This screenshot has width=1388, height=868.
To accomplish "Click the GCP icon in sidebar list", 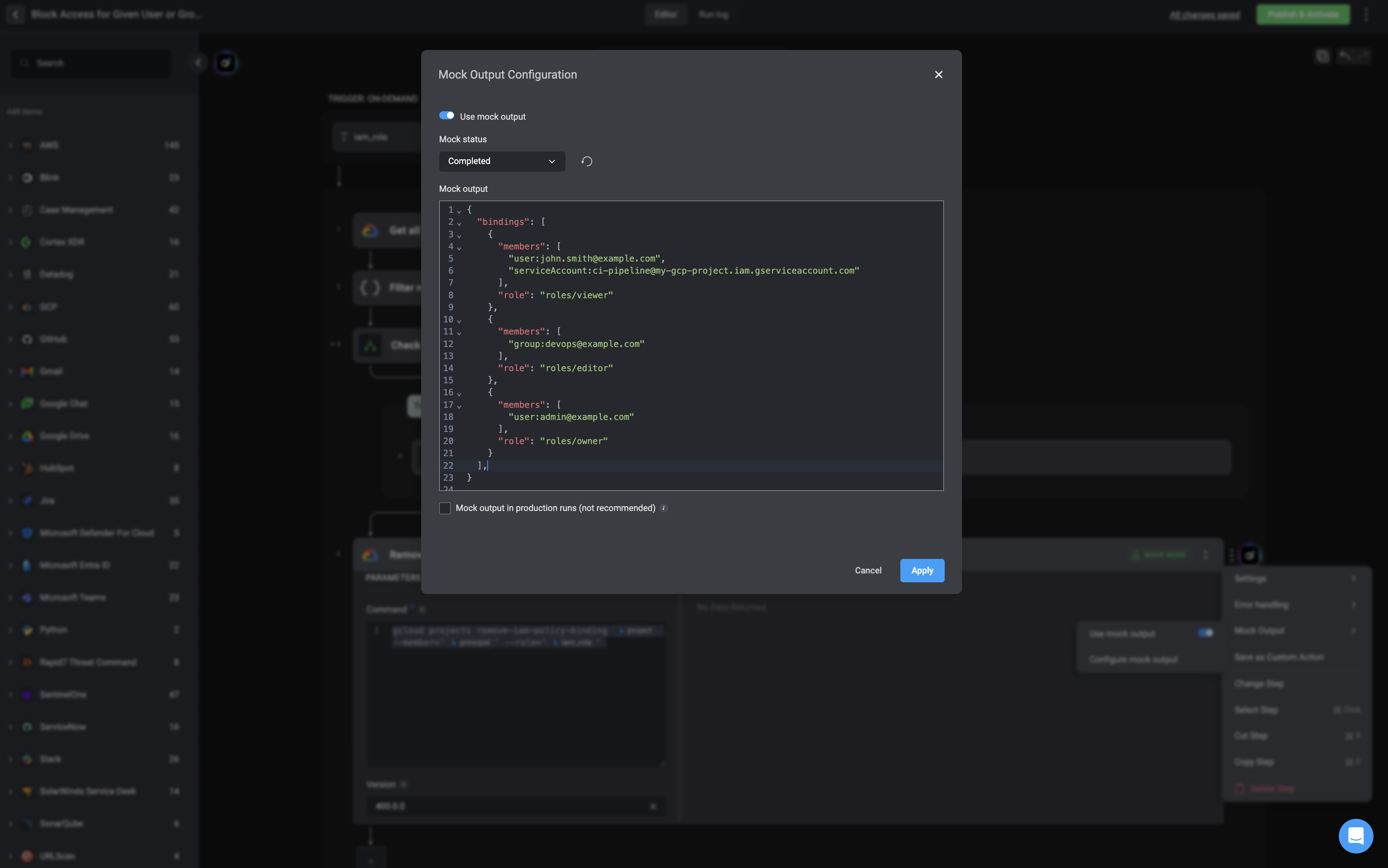I will 27,307.
